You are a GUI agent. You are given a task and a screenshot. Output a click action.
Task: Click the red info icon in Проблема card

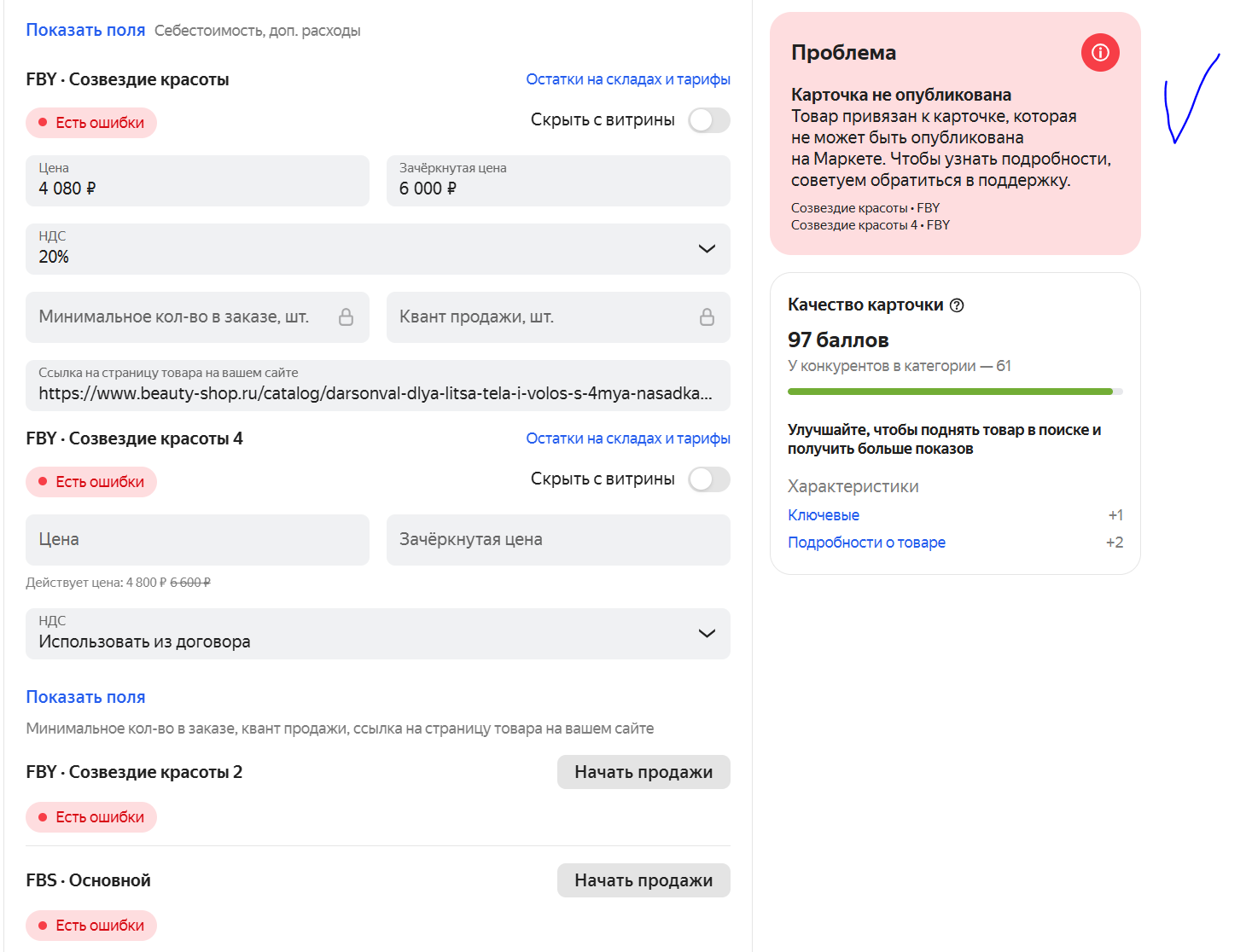(x=1100, y=53)
